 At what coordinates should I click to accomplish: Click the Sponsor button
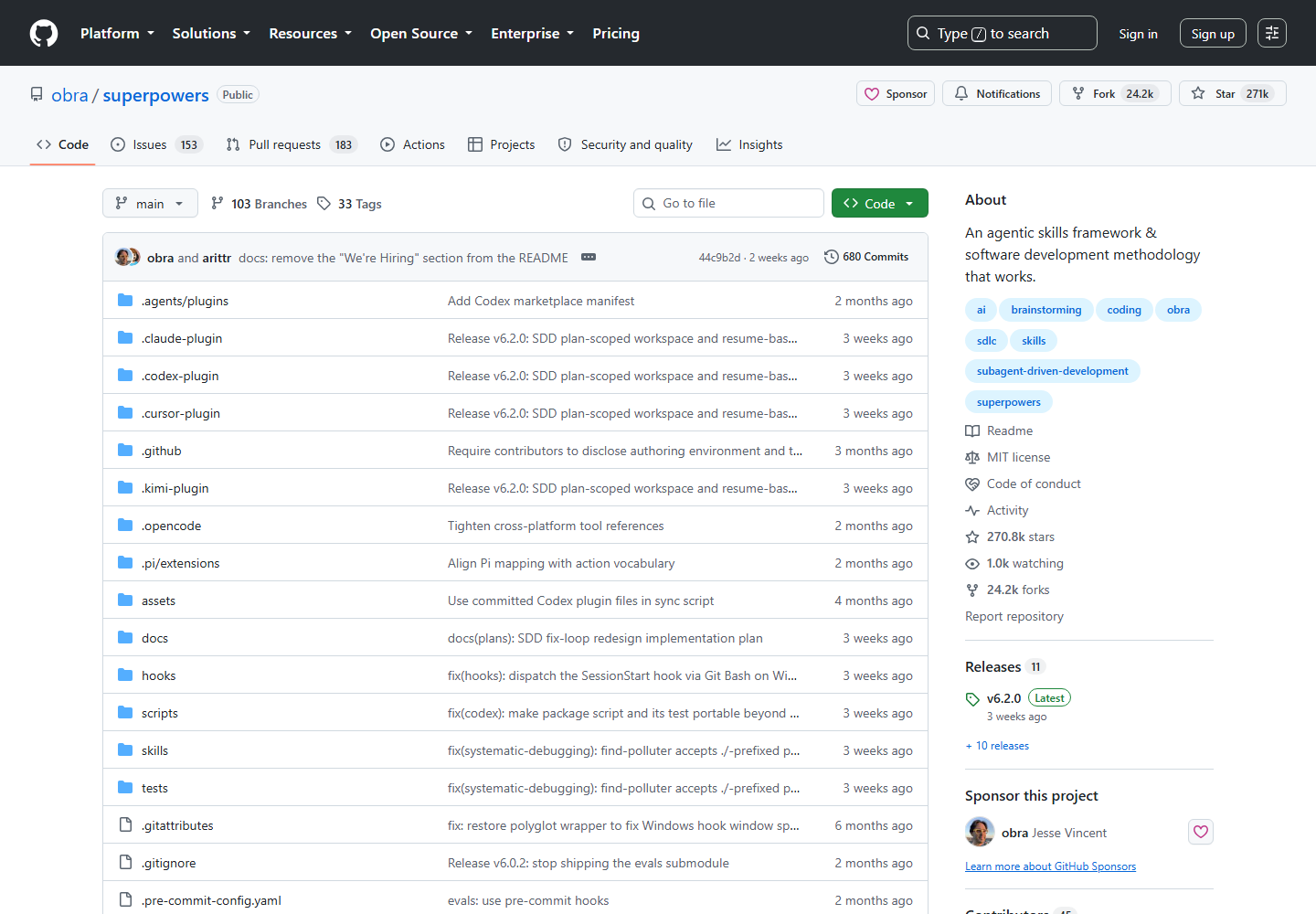point(896,93)
